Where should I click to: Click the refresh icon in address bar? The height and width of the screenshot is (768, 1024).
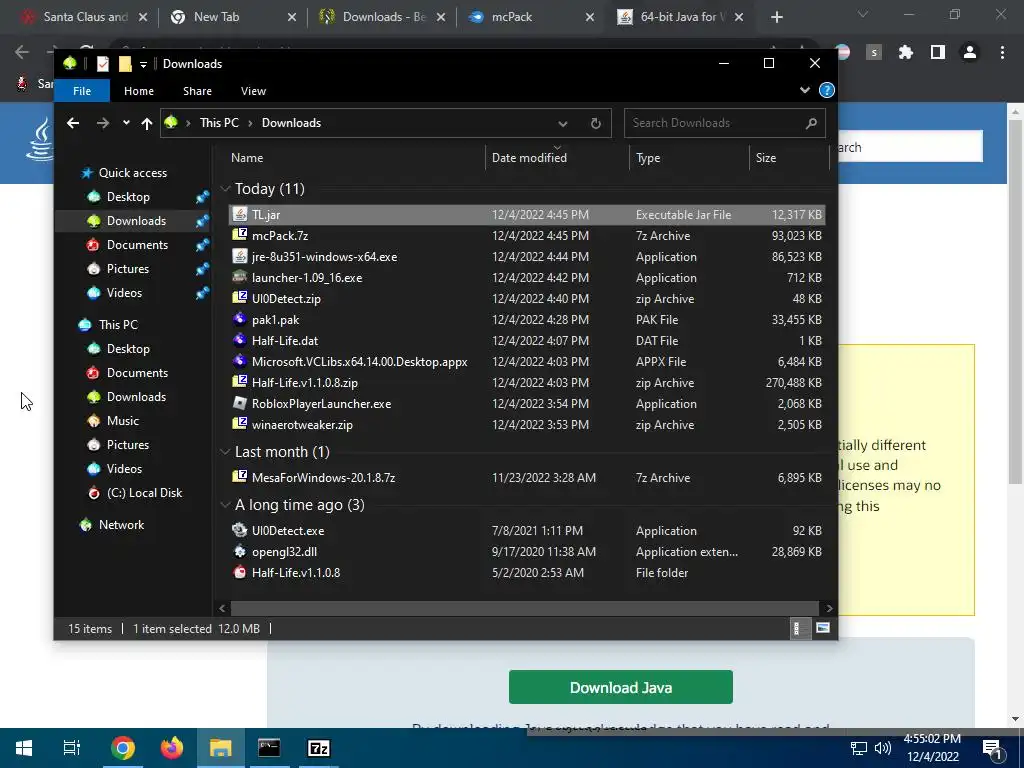point(596,123)
